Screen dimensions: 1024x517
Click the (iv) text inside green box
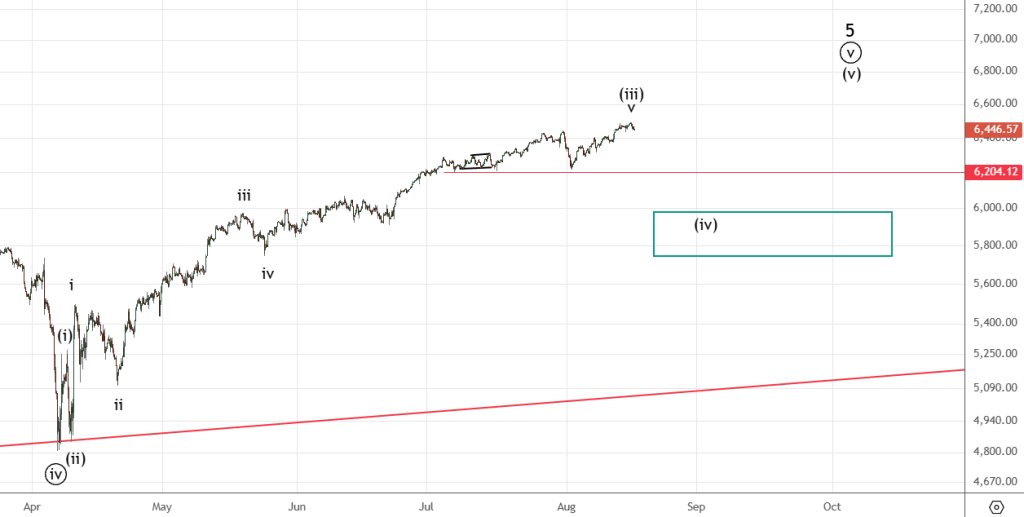pyautogui.click(x=706, y=225)
